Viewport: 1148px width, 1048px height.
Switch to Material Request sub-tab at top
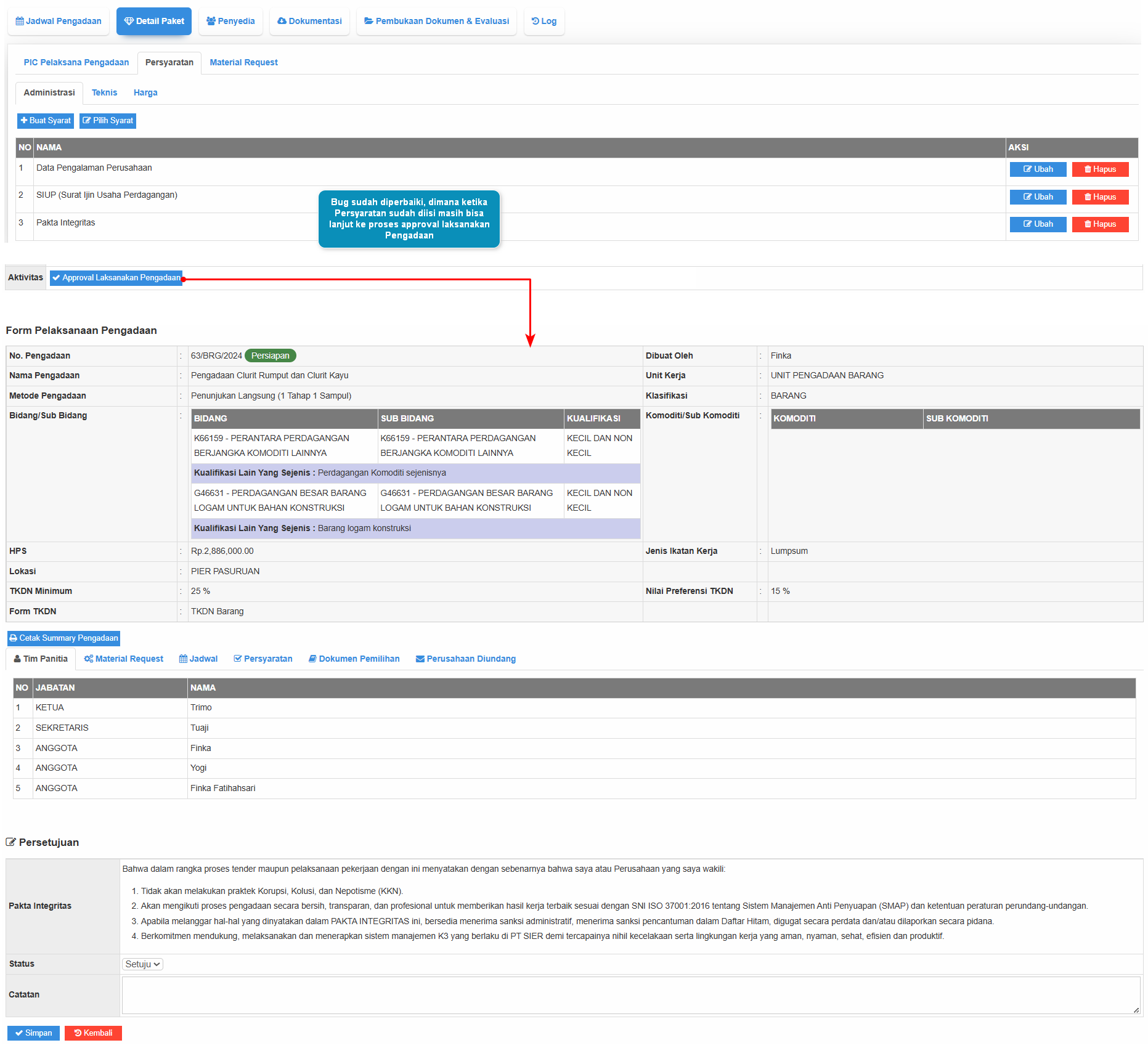click(243, 62)
